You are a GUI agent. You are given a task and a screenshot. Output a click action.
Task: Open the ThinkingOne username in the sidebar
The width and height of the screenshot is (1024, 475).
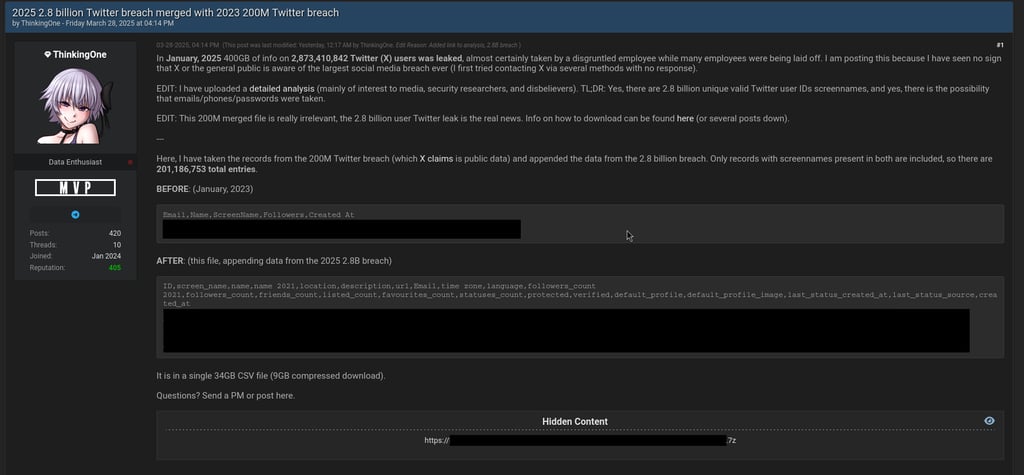(80, 55)
